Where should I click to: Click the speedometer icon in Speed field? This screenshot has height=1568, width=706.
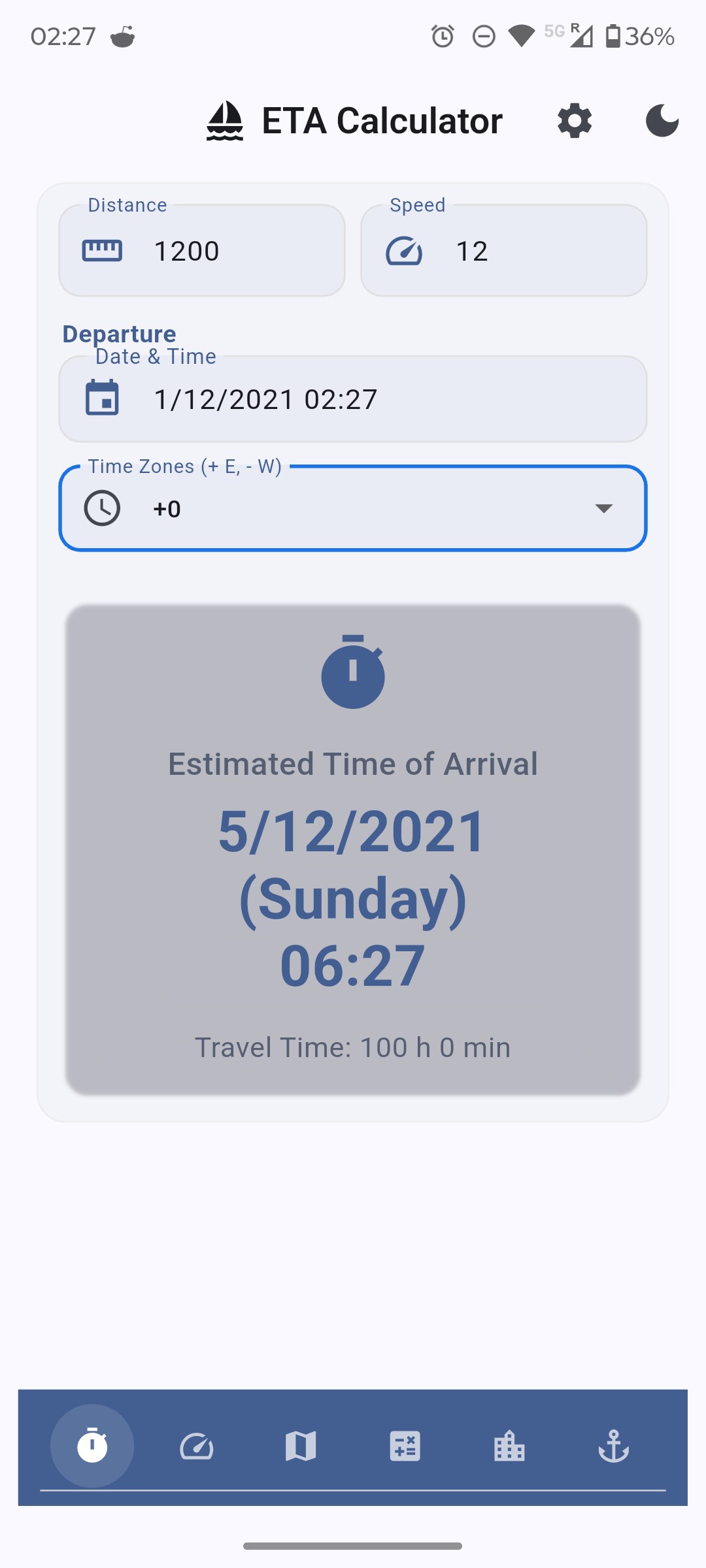click(x=404, y=251)
